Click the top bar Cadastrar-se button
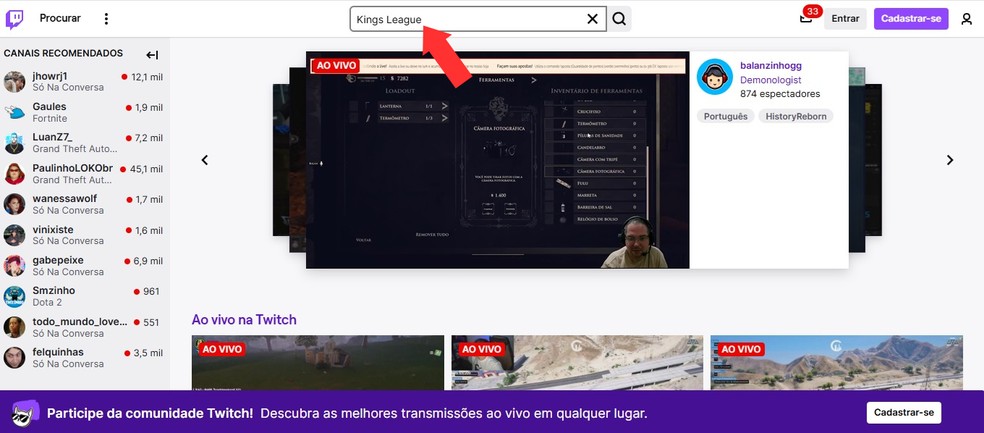Viewport: 984px width, 433px height. pos(911,19)
